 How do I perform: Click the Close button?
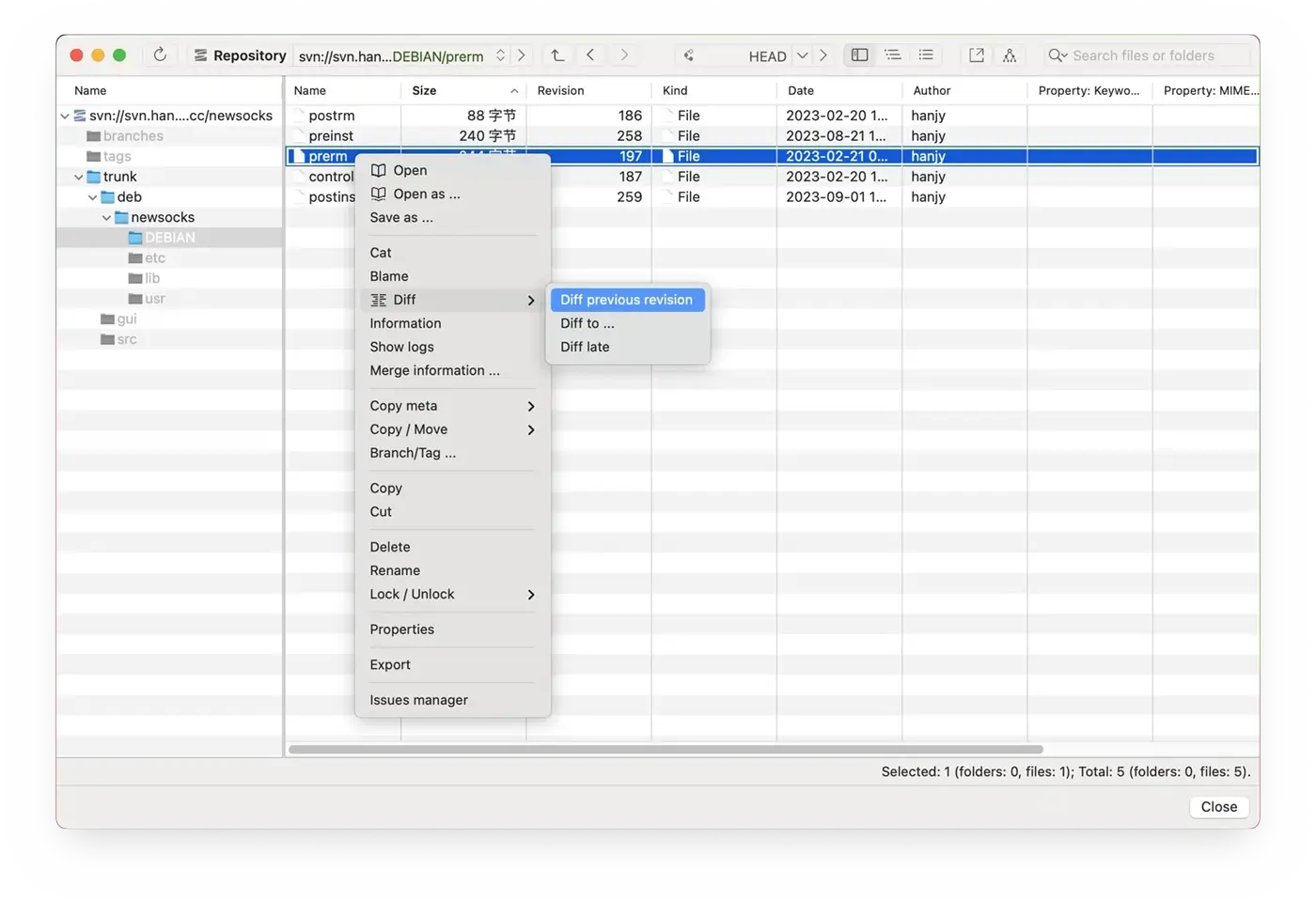point(1218,806)
